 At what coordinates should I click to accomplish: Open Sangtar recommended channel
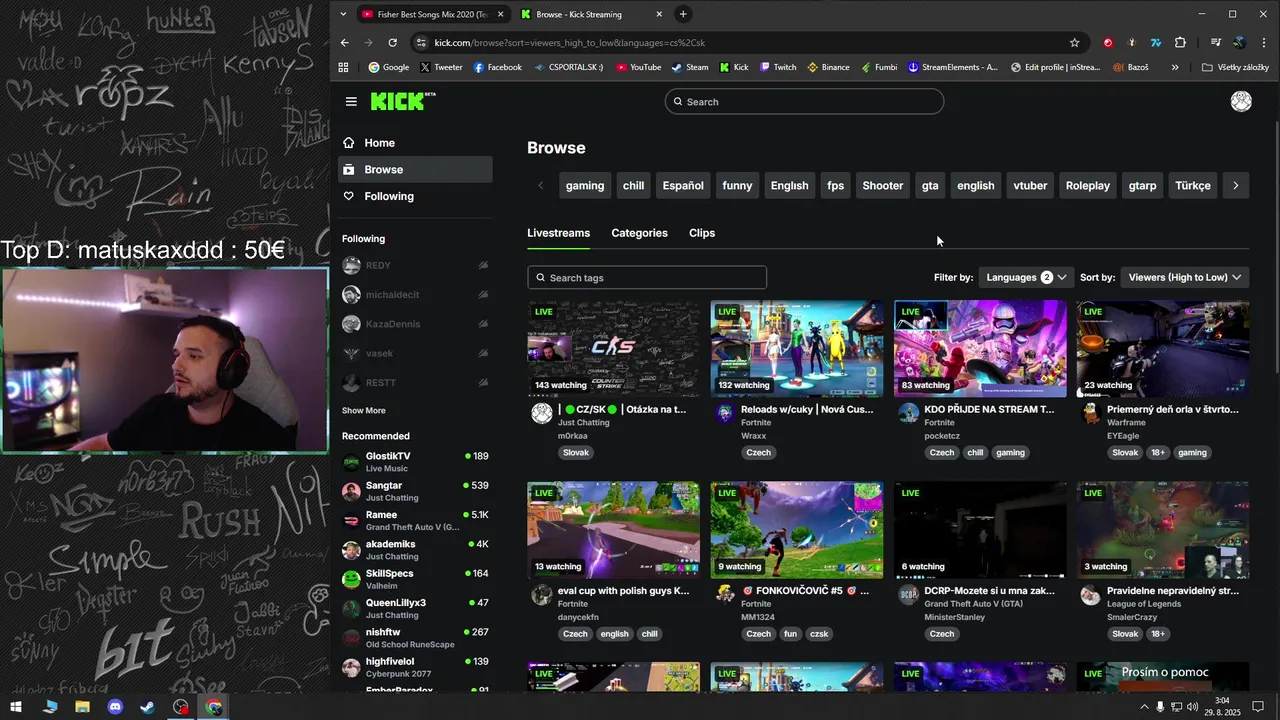[x=415, y=491]
